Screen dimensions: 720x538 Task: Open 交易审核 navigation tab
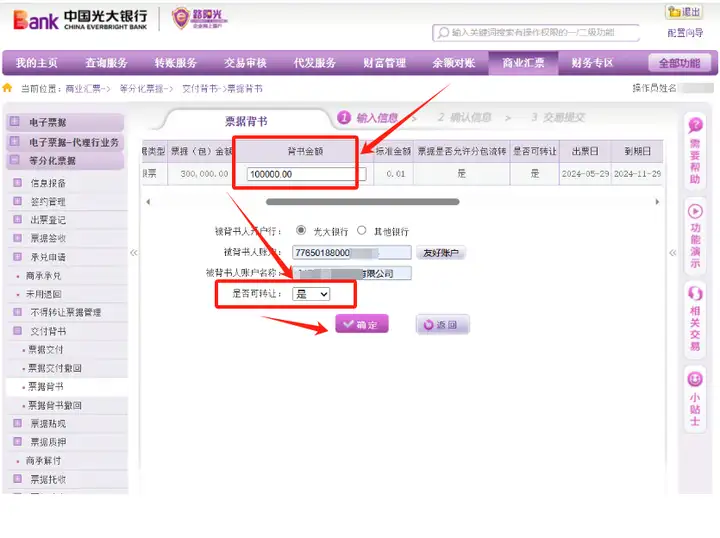(x=245, y=63)
